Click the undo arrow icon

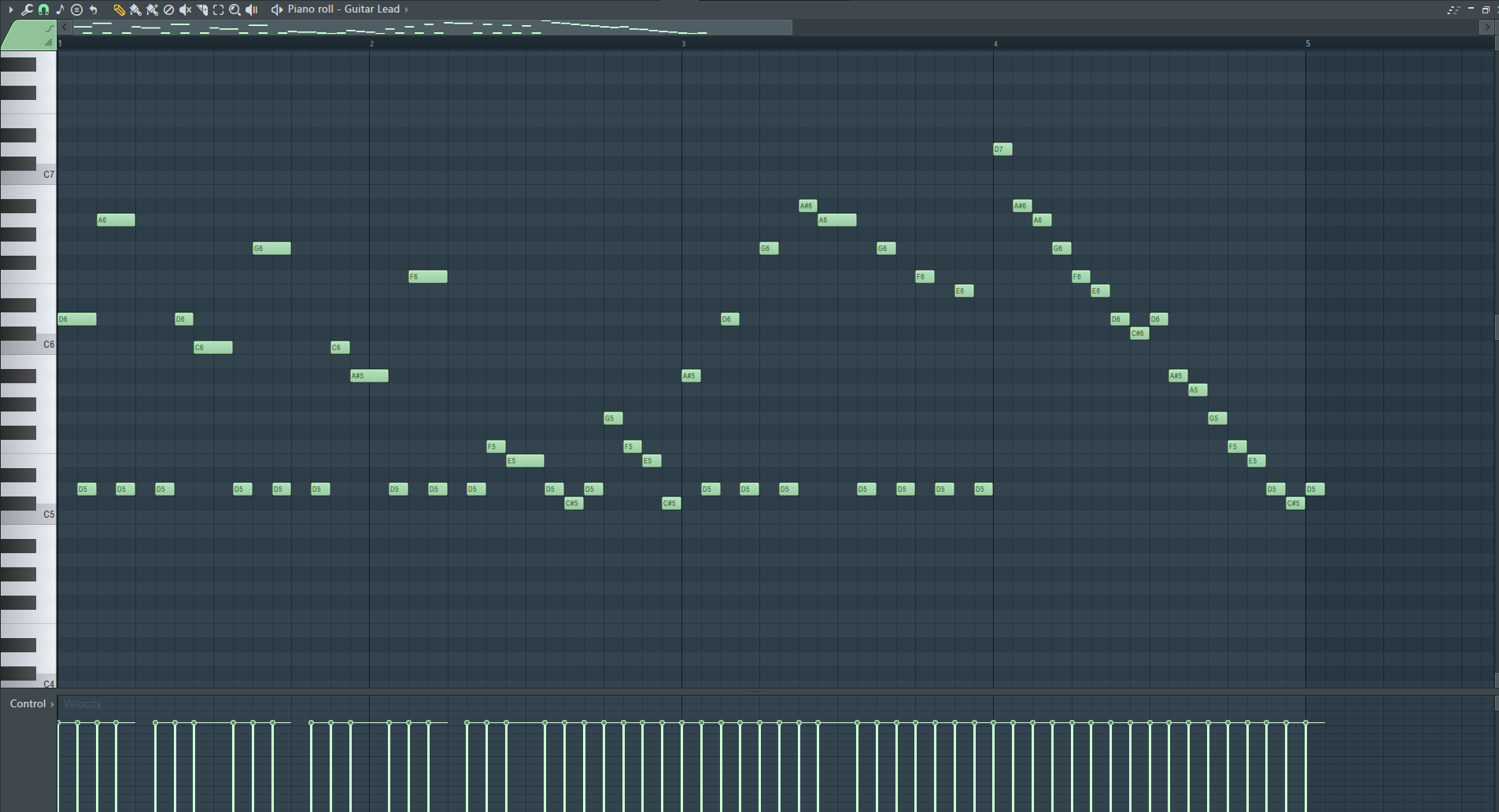tap(93, 9)
